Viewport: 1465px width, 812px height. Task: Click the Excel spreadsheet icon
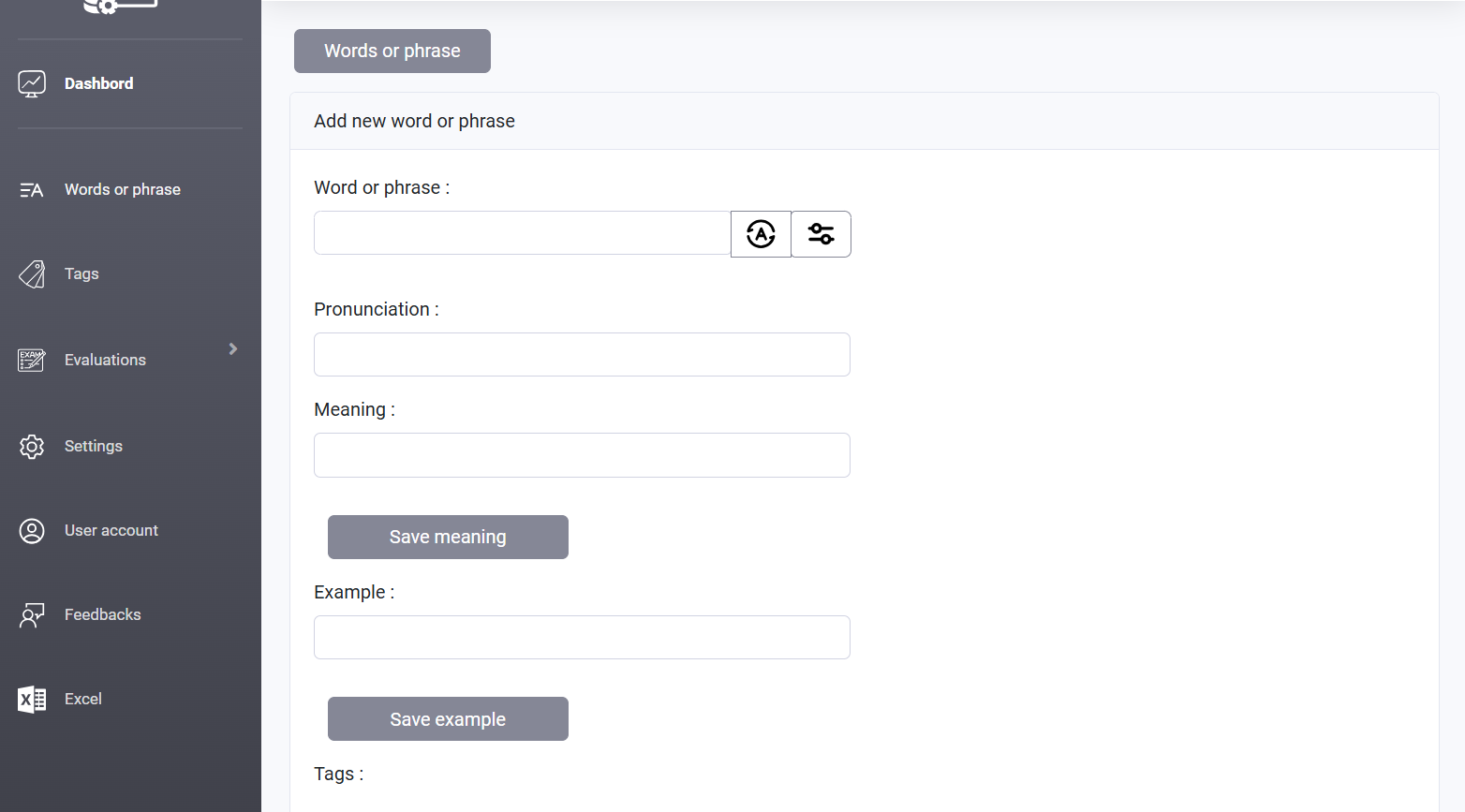point(32,700)
